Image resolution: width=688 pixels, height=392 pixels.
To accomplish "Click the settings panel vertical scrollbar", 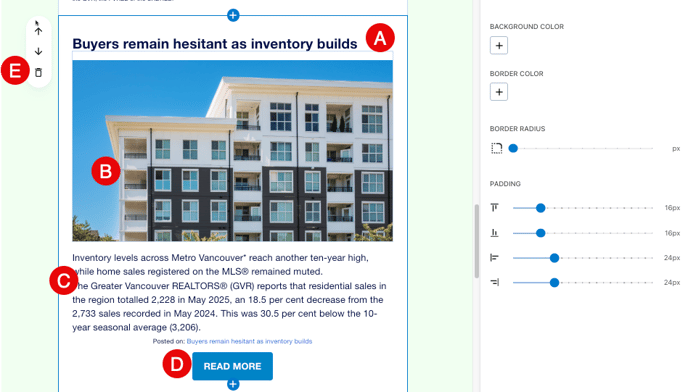I will click(477, 241).
